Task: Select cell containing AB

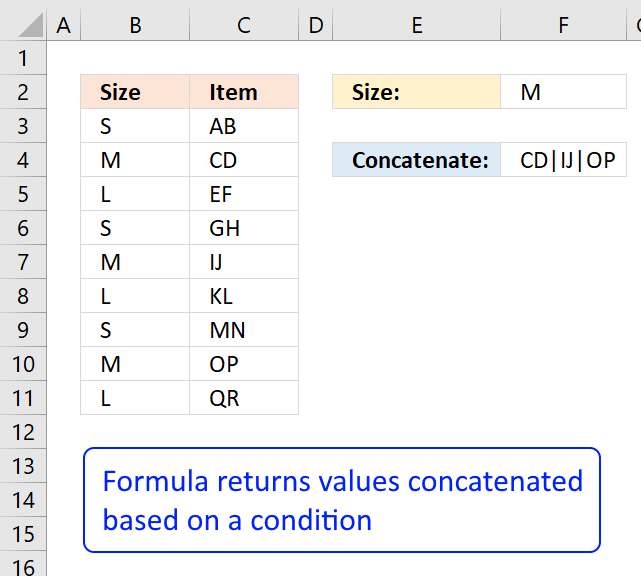Action: pos(243,127)
